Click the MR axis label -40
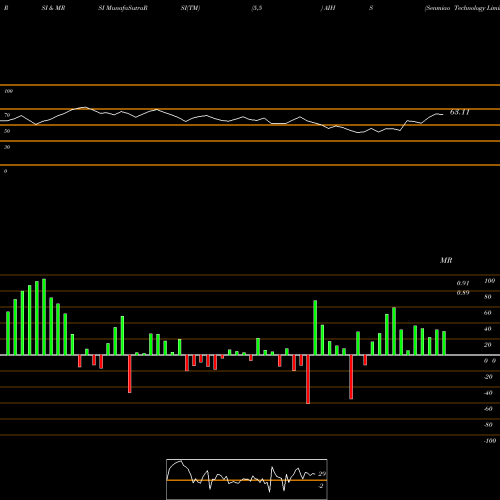Image resolution: width=500 pixels, height=500 pixels. pyautogui.click(x=488, y=393)
